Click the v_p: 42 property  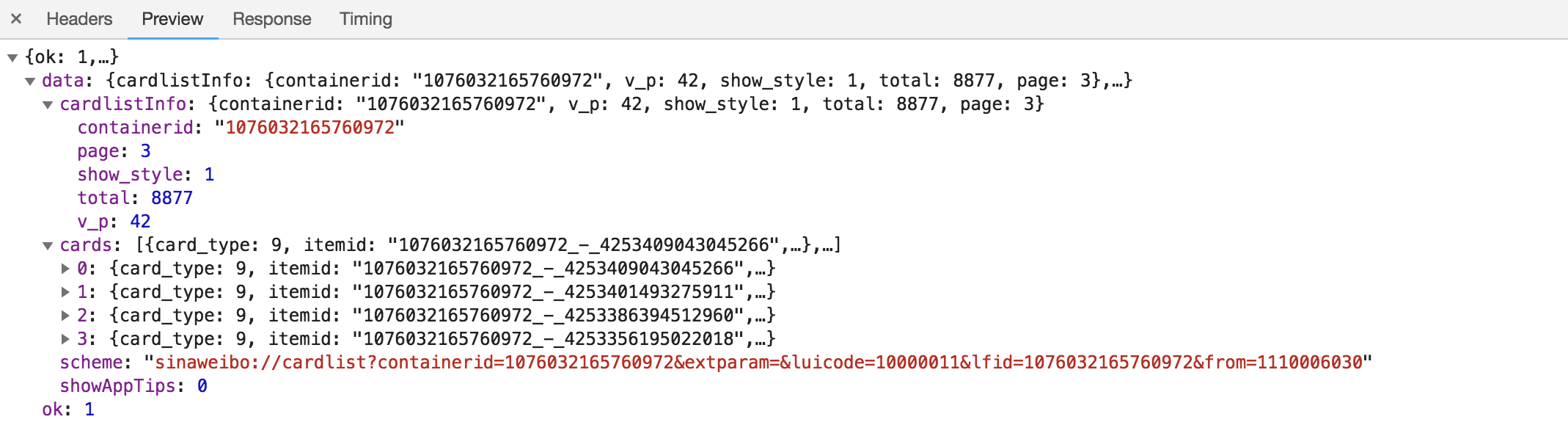pos(114,222)
